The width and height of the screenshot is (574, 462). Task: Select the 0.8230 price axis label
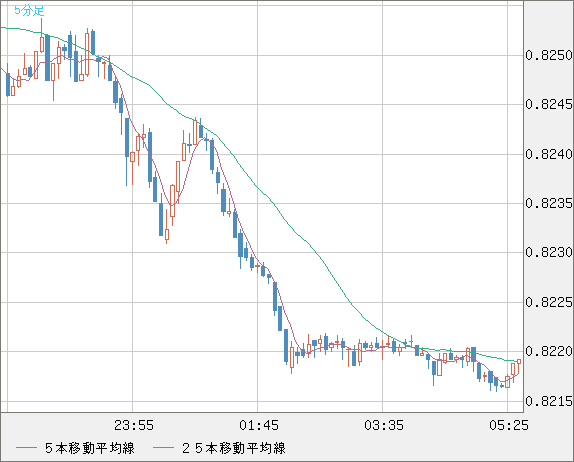pos(549,252)
